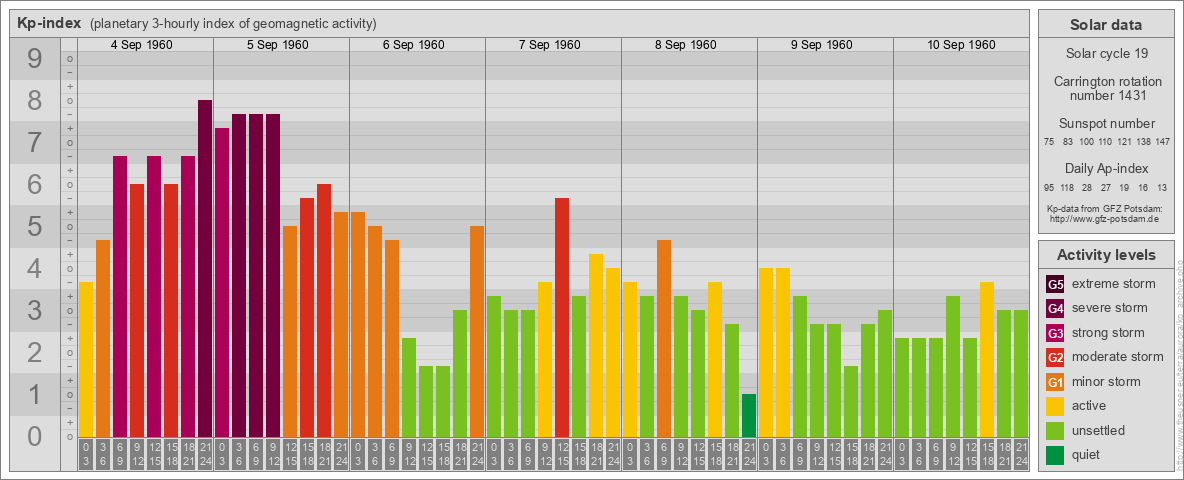This screenshot has height=480, width=1184.
Task: Click the magenta bar for 5 Sep 0-3
Action: coord(222,282)
